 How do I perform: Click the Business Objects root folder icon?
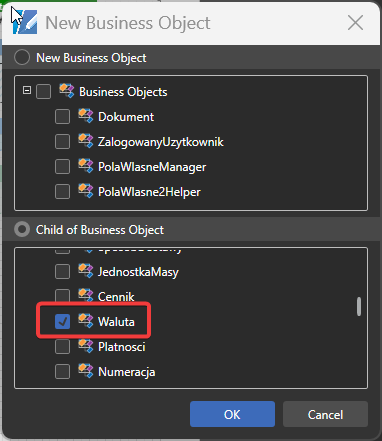(67, 91)
